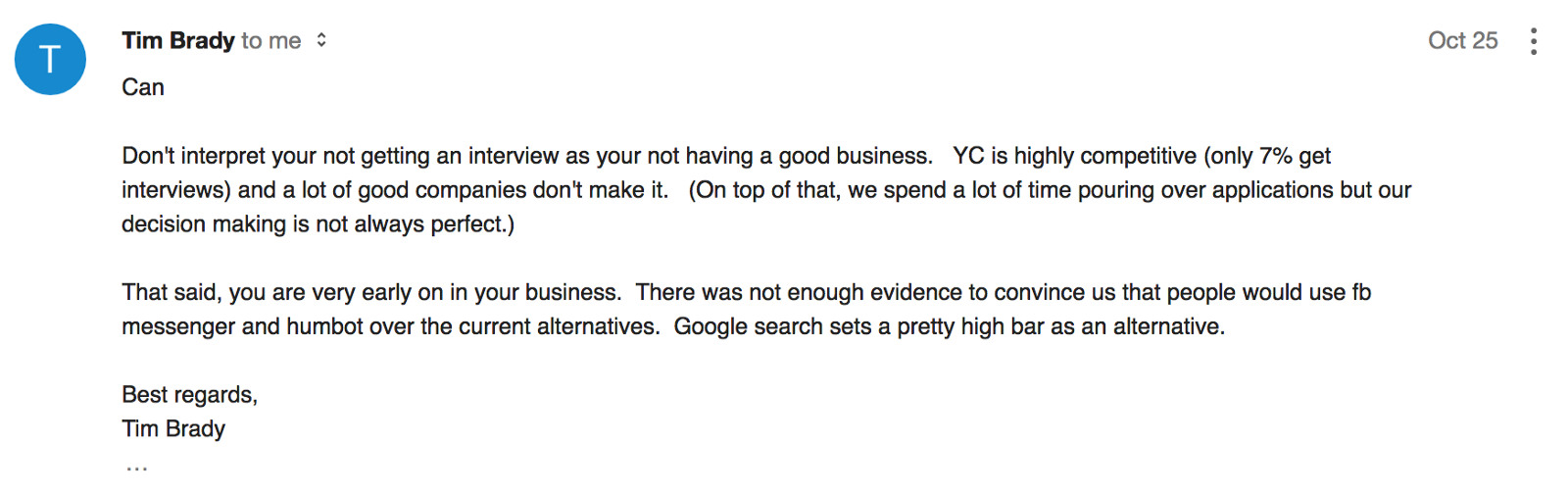Image resolution: width=1568 pixels, height=494 pixels.
Task: Click sender name "Tim Brady" in header
Action: pyautogui.click(x=177, y=40)
